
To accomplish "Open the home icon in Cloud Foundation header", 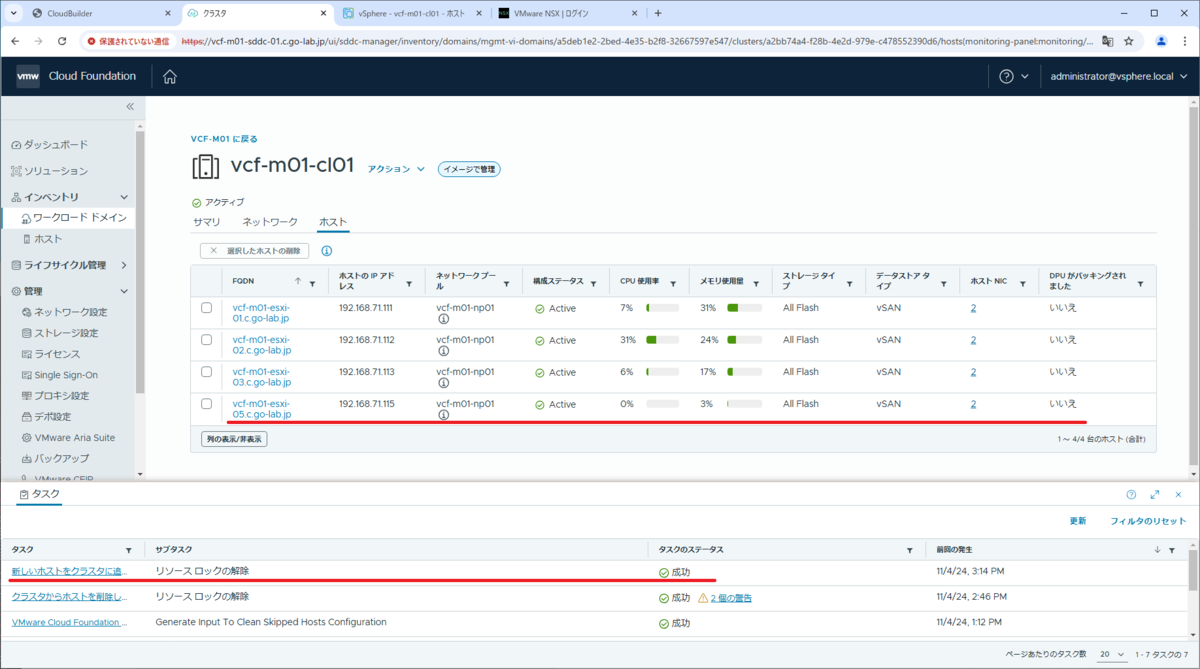I will tap(170, 77).
